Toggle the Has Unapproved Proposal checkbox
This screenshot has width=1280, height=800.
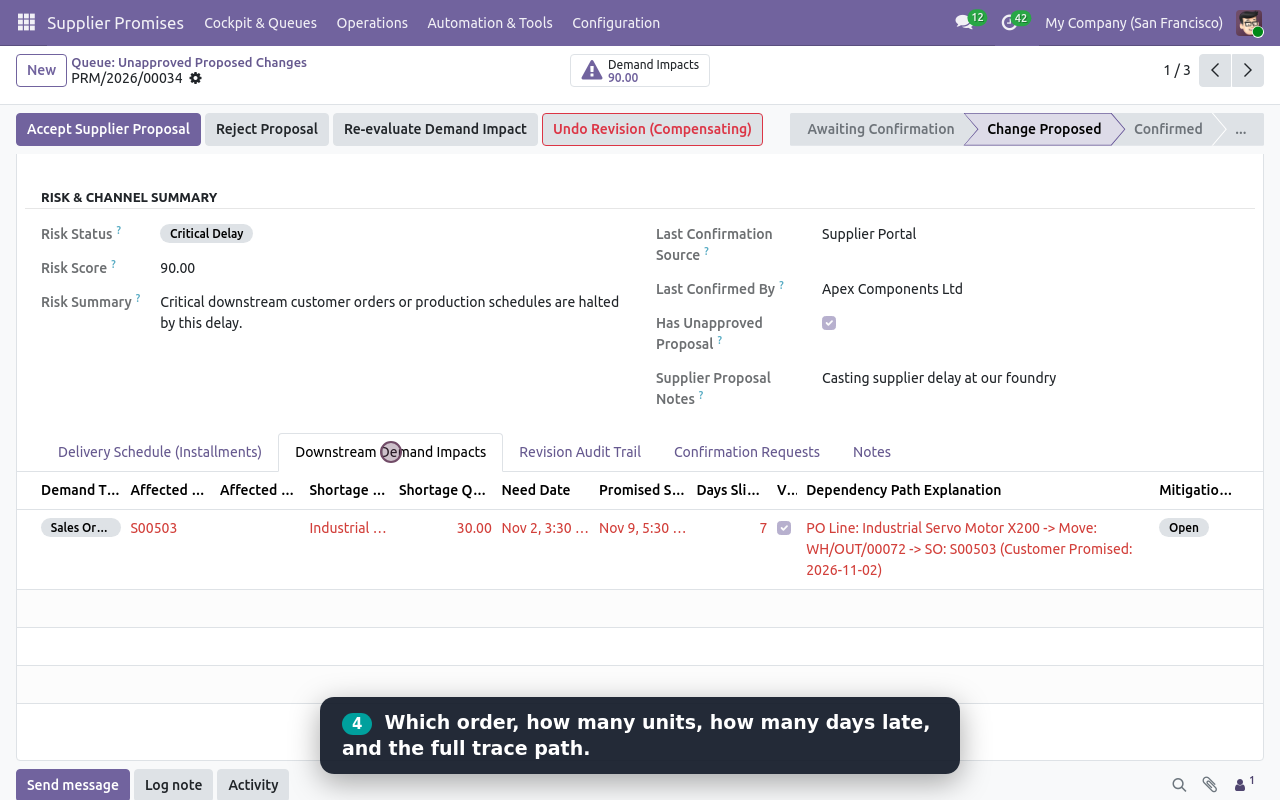coord(829,323)
